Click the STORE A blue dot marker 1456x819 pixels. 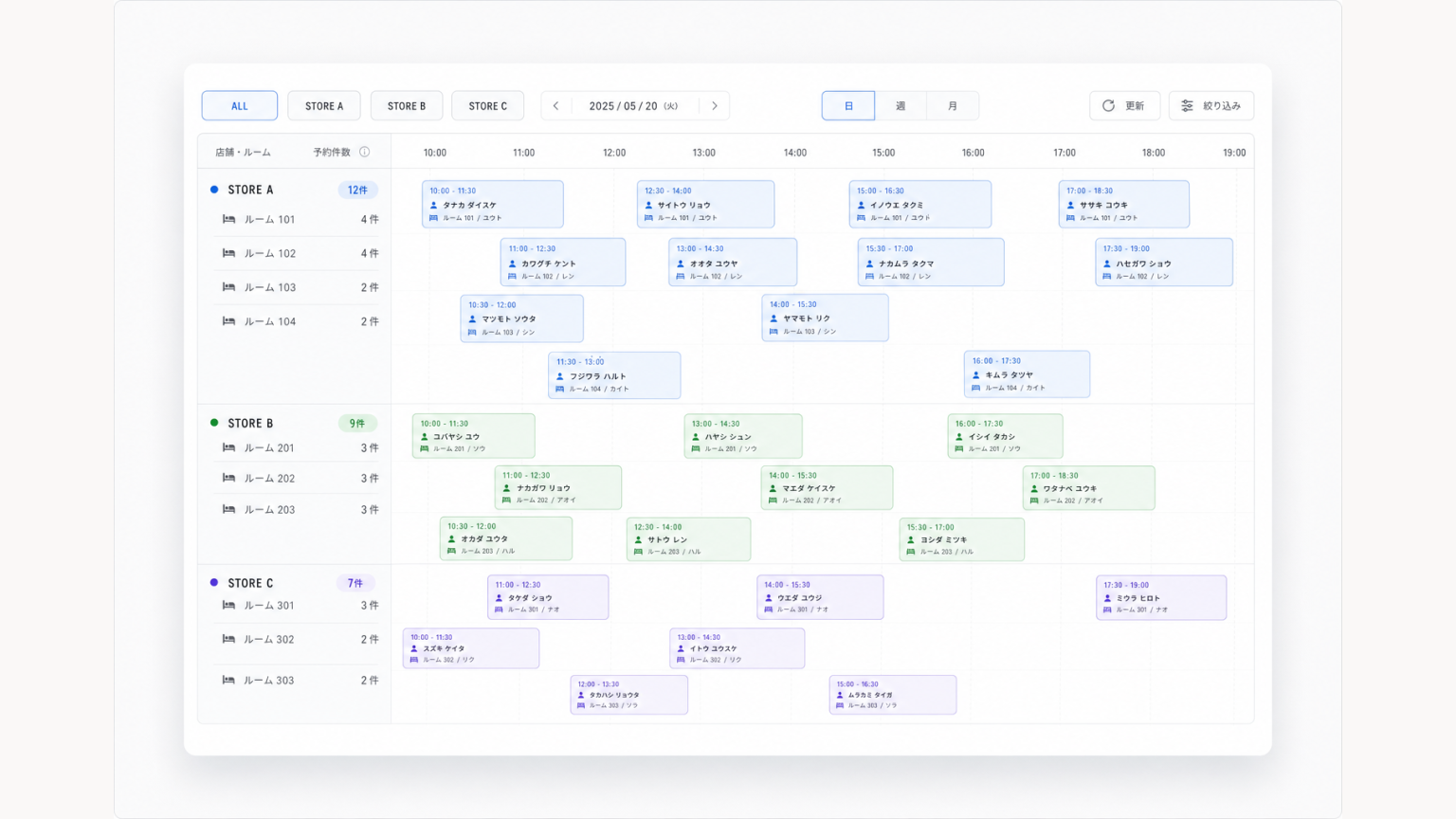tap(214, 190)
